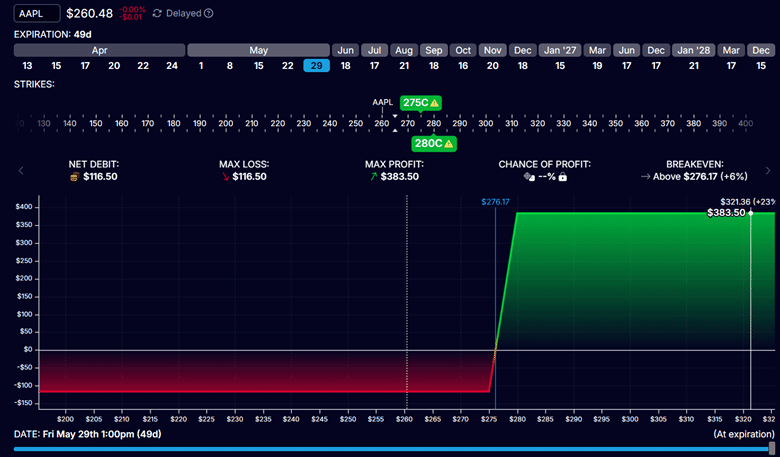Click the red down arrow by Max Loss
Viewport: 780px width, 457px height.
point(225,177)
